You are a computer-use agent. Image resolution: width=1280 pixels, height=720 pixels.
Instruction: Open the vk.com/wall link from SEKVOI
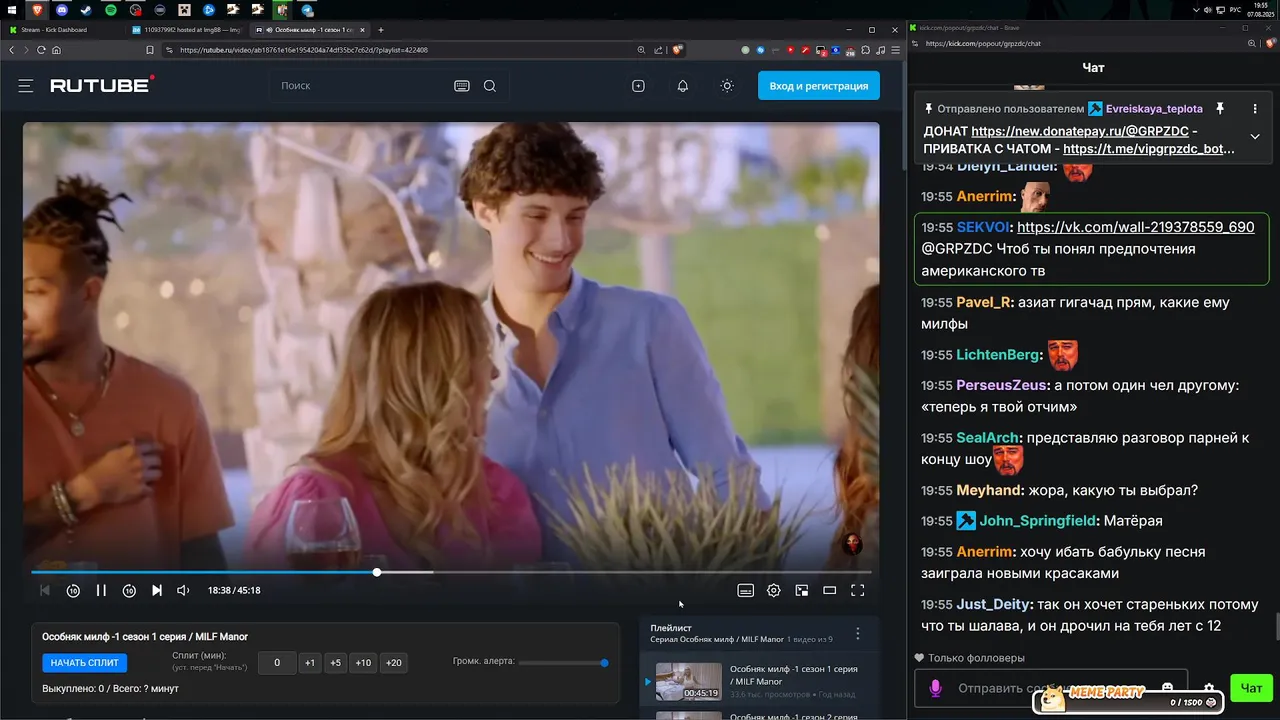1135,227
